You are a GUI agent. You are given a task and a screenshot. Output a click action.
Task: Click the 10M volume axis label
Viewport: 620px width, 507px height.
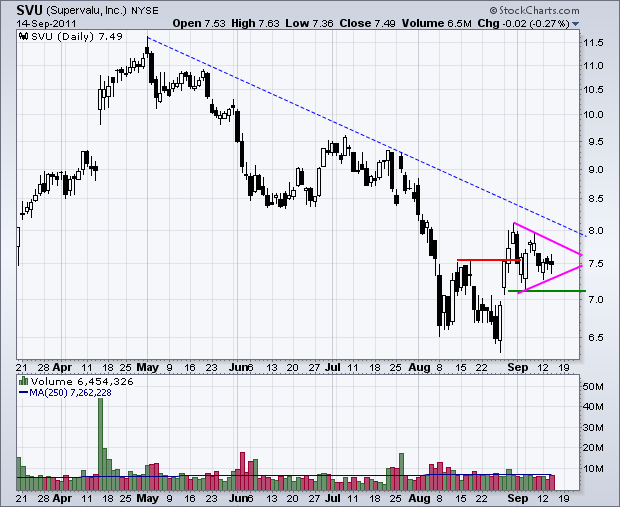pyautogui.click(x=593, y=468)
